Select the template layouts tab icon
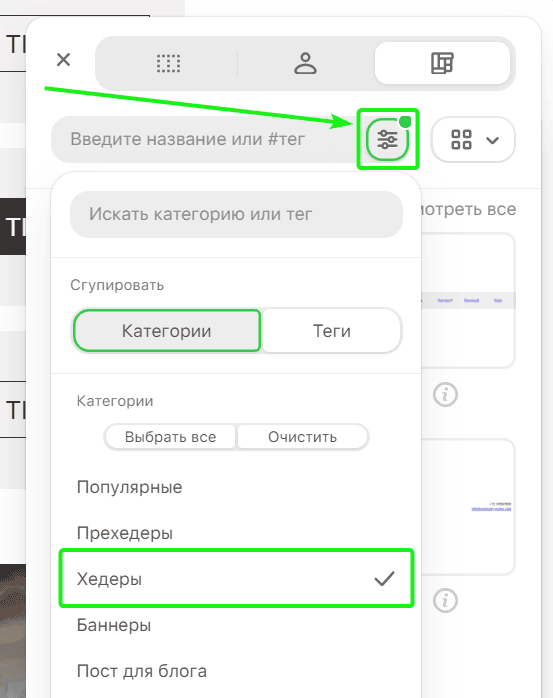This screenshot has height=698, width=553. 442,63
